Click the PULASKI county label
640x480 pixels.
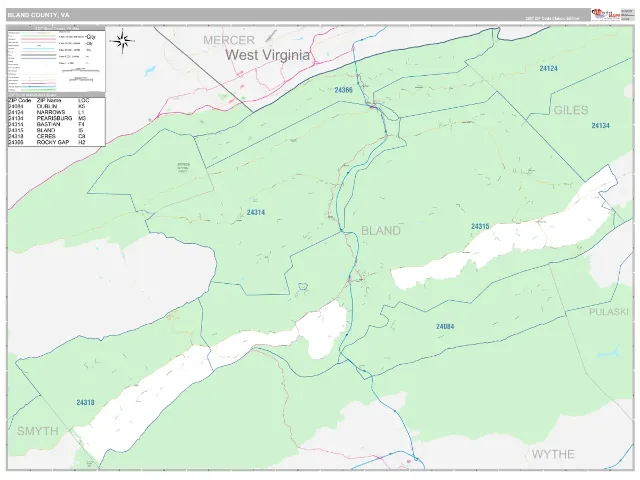609,312
